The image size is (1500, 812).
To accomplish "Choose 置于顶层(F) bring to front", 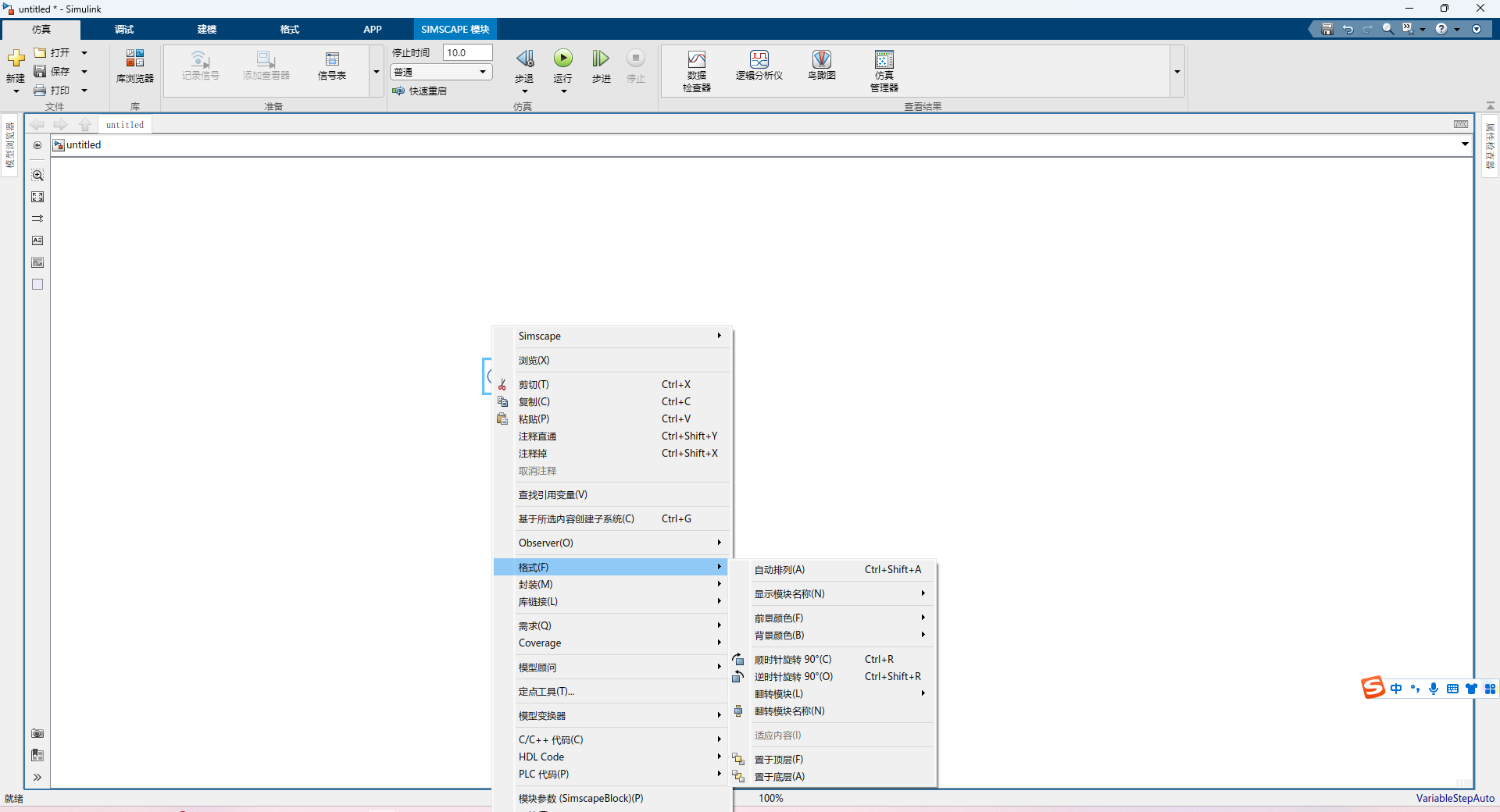I will (833, 759).
